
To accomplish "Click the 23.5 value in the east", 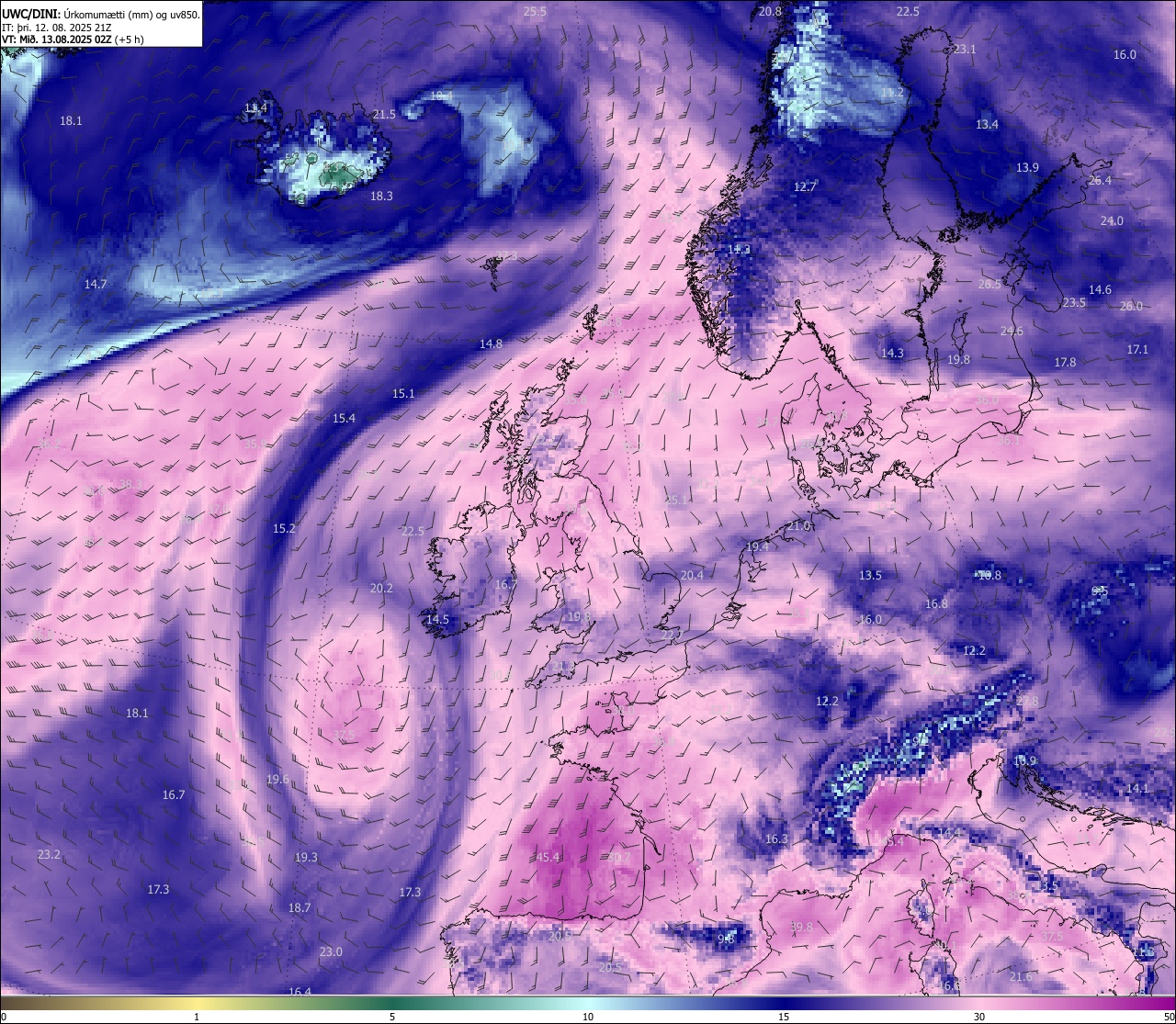I will pyautogui.click(x=1074, y=302).
